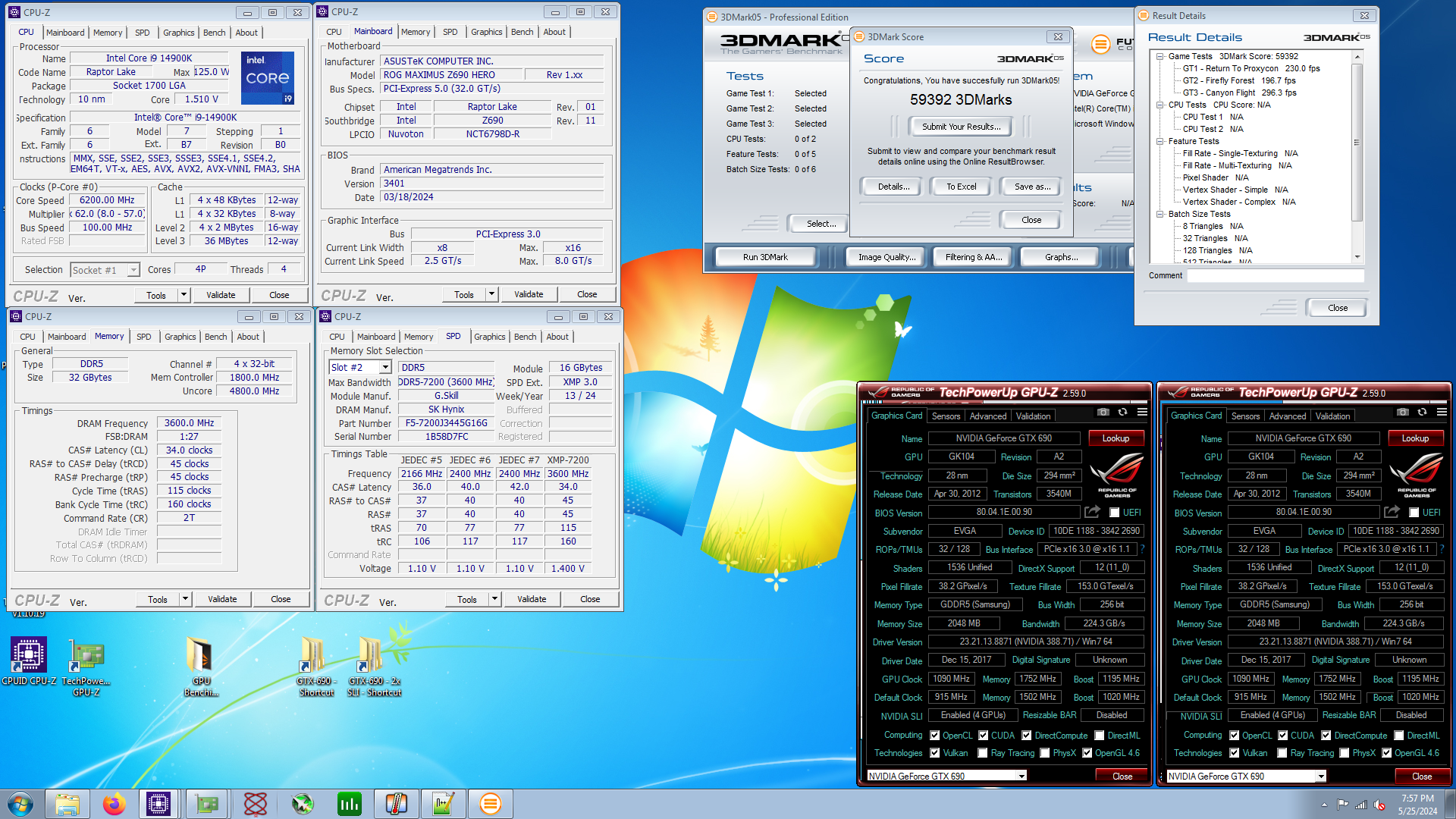Click refresh icon in right GPU-Z window
Screen dimensions: 1456x819
[1422, 412]
